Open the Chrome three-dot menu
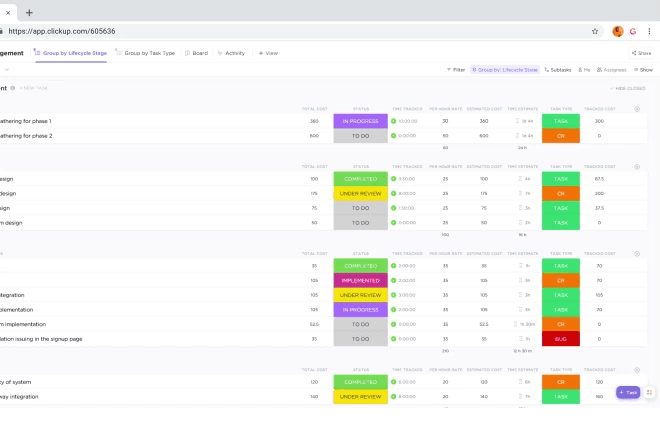Screen dimensions: 660x440 [649, 31]
